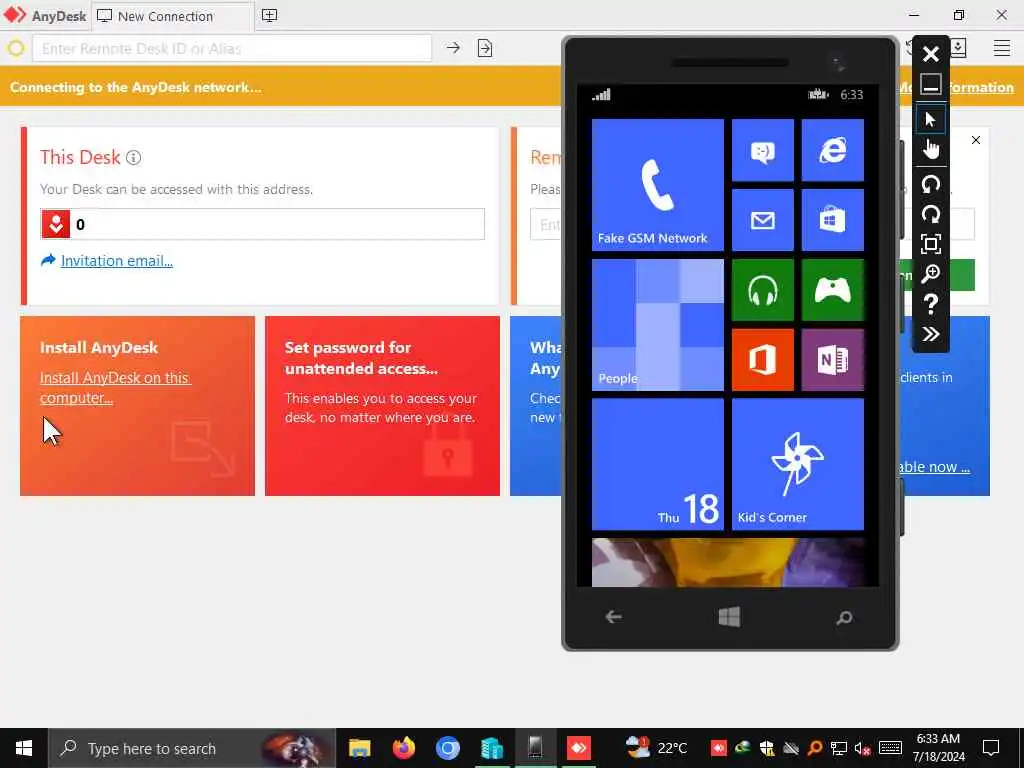Open the calendar tile showing Thu 18

(658, 464)
